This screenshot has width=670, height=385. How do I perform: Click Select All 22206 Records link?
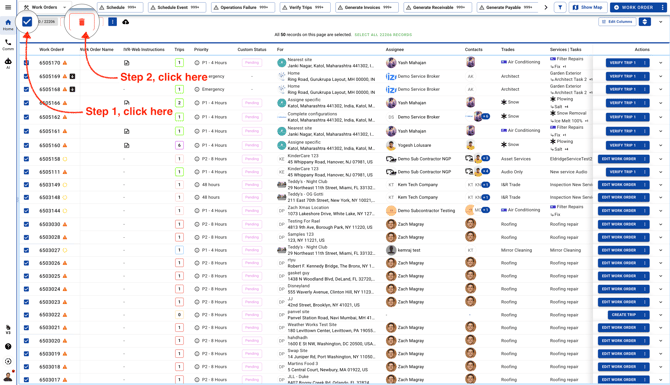(383, 35)
